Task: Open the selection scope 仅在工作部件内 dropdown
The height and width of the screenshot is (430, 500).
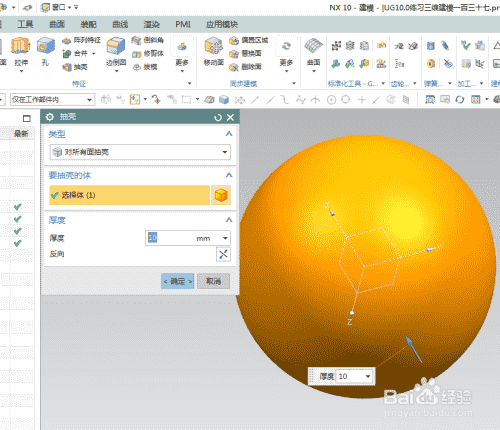Action: [x=52, y=100]
